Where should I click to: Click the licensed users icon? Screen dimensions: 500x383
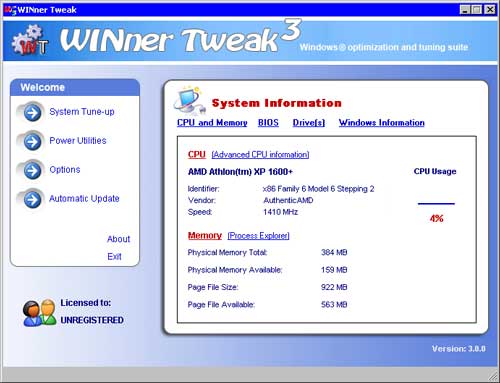point(39,312)
